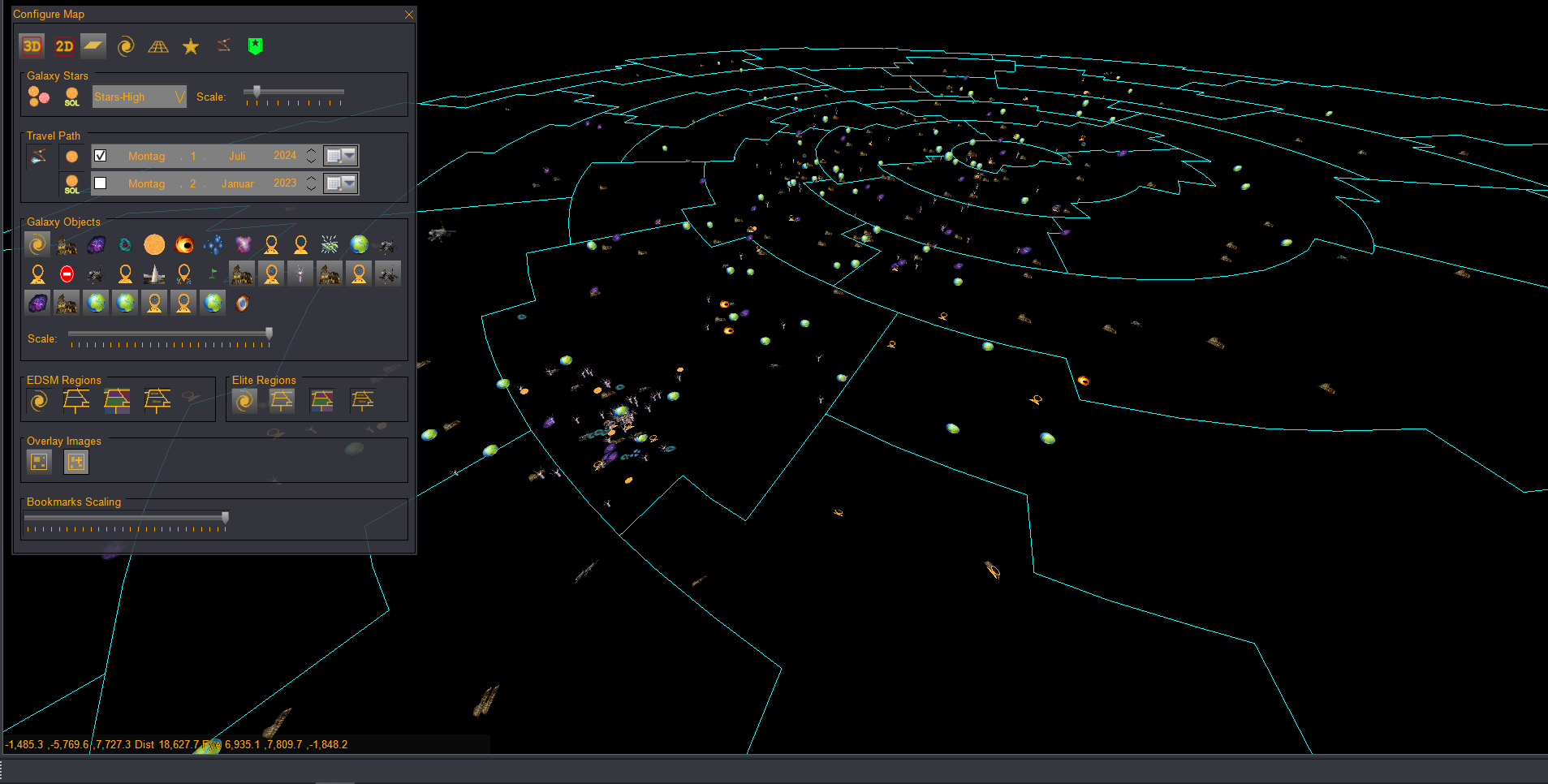The height and width of the screenshot is (784, 1548).
Task: Switch map to 3D view mode
Action: pyautogui.click(x=32, y=46)
